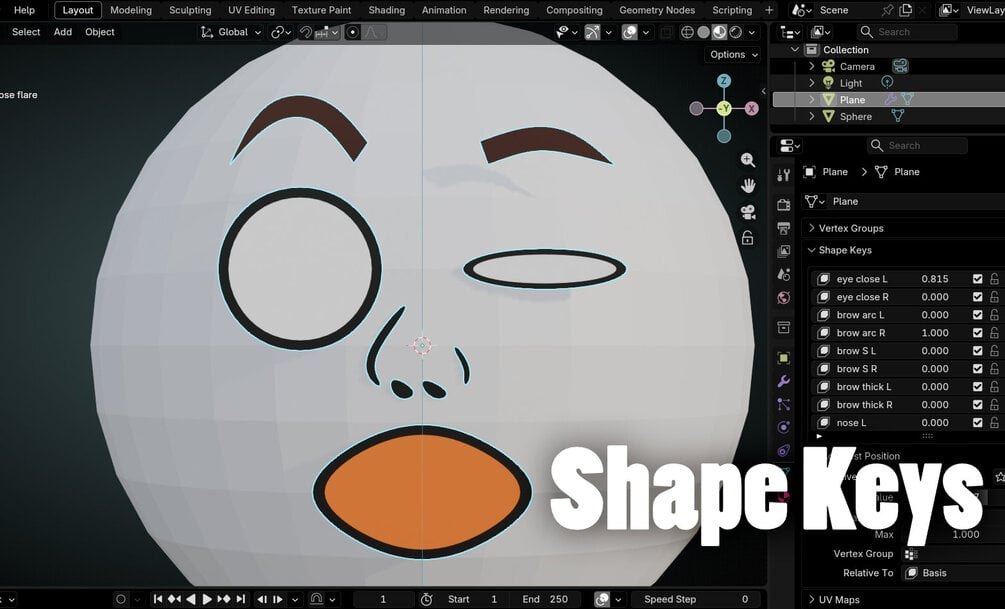Uncheck eye close L shape key
This screenshot has width=1005, height=609.
[977, 279]
